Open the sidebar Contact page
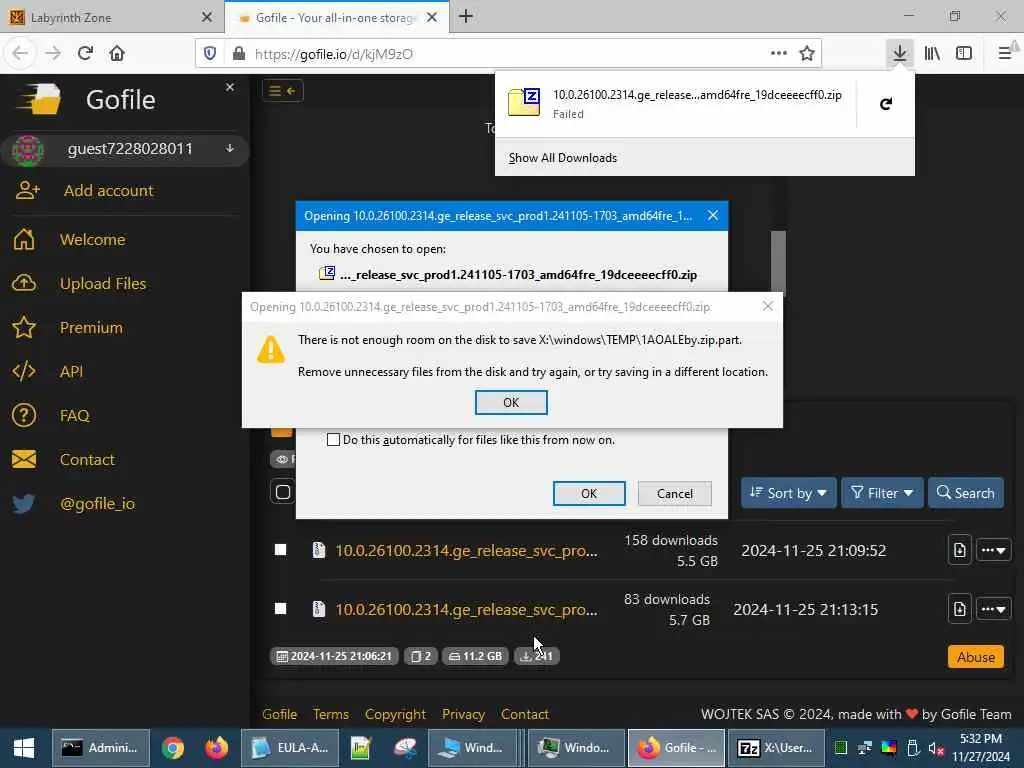This screenshot has width=1024, height=768. (87, 460)
